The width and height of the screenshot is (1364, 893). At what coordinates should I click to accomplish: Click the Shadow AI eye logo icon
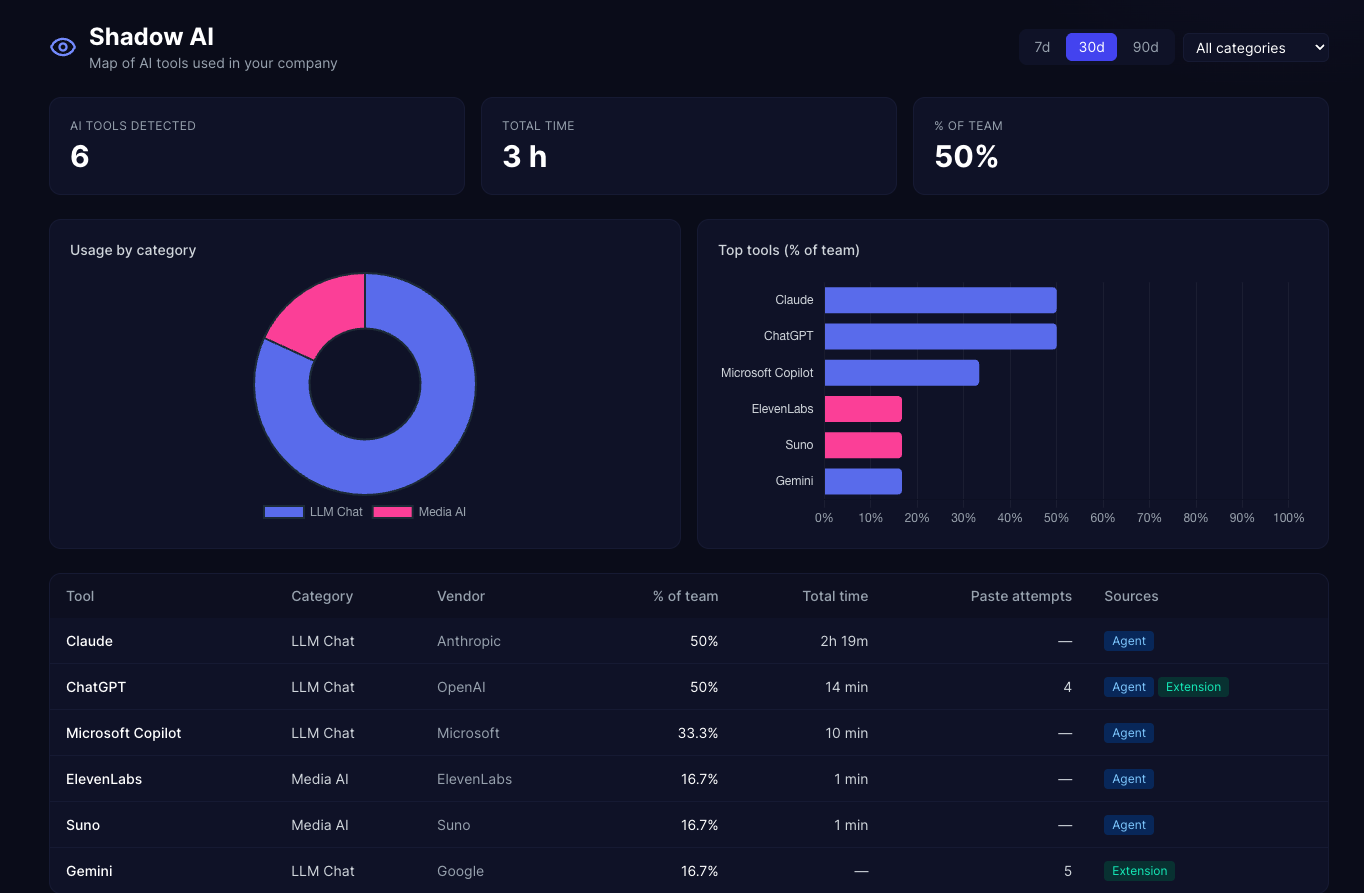coord(63,47)
